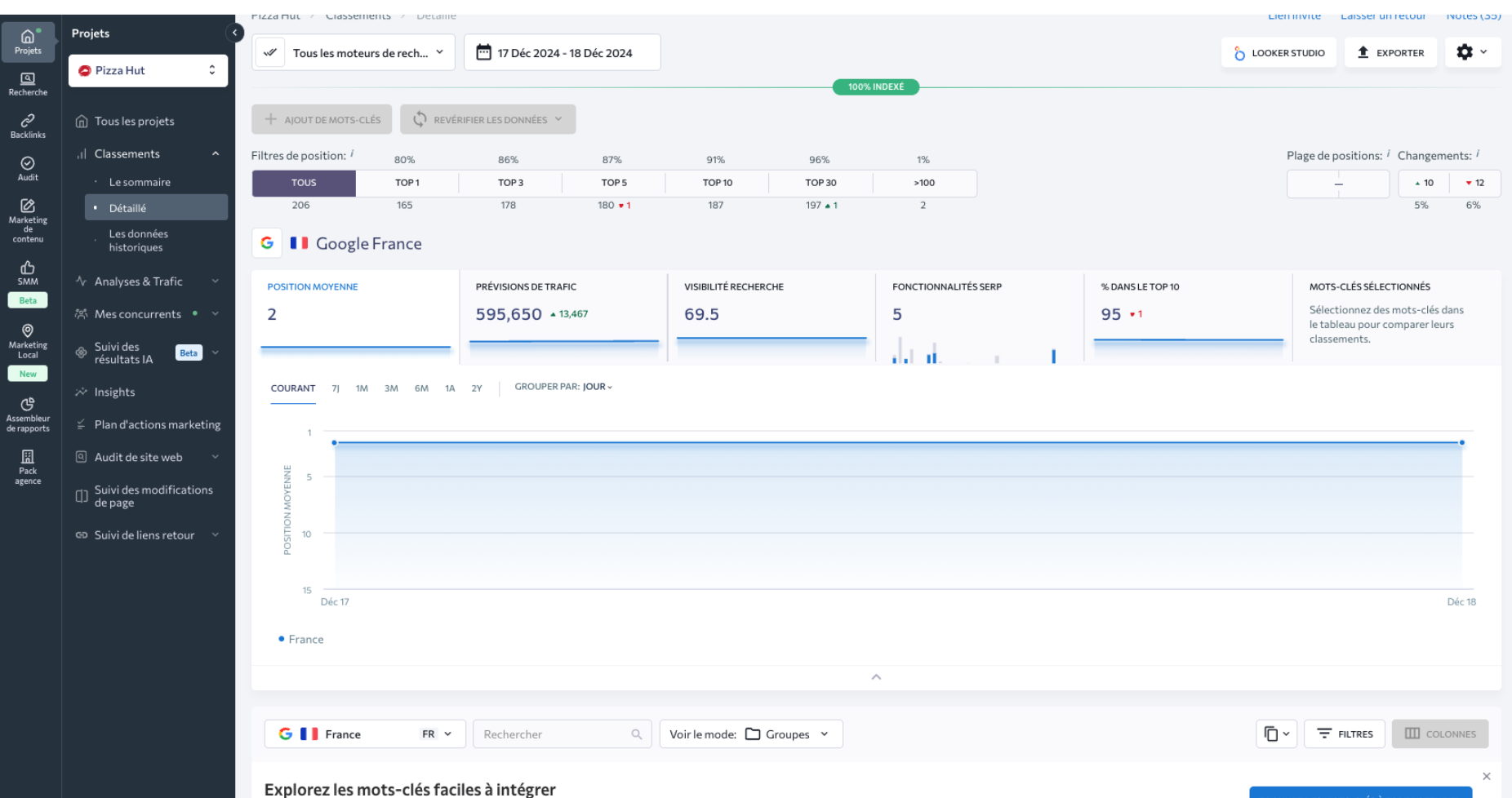Image resolution: width=1512 pixels, height=798 pixels.
Task: Click REVÉRIFIER LES DONNÉES button
Action: tap(488, 119)
